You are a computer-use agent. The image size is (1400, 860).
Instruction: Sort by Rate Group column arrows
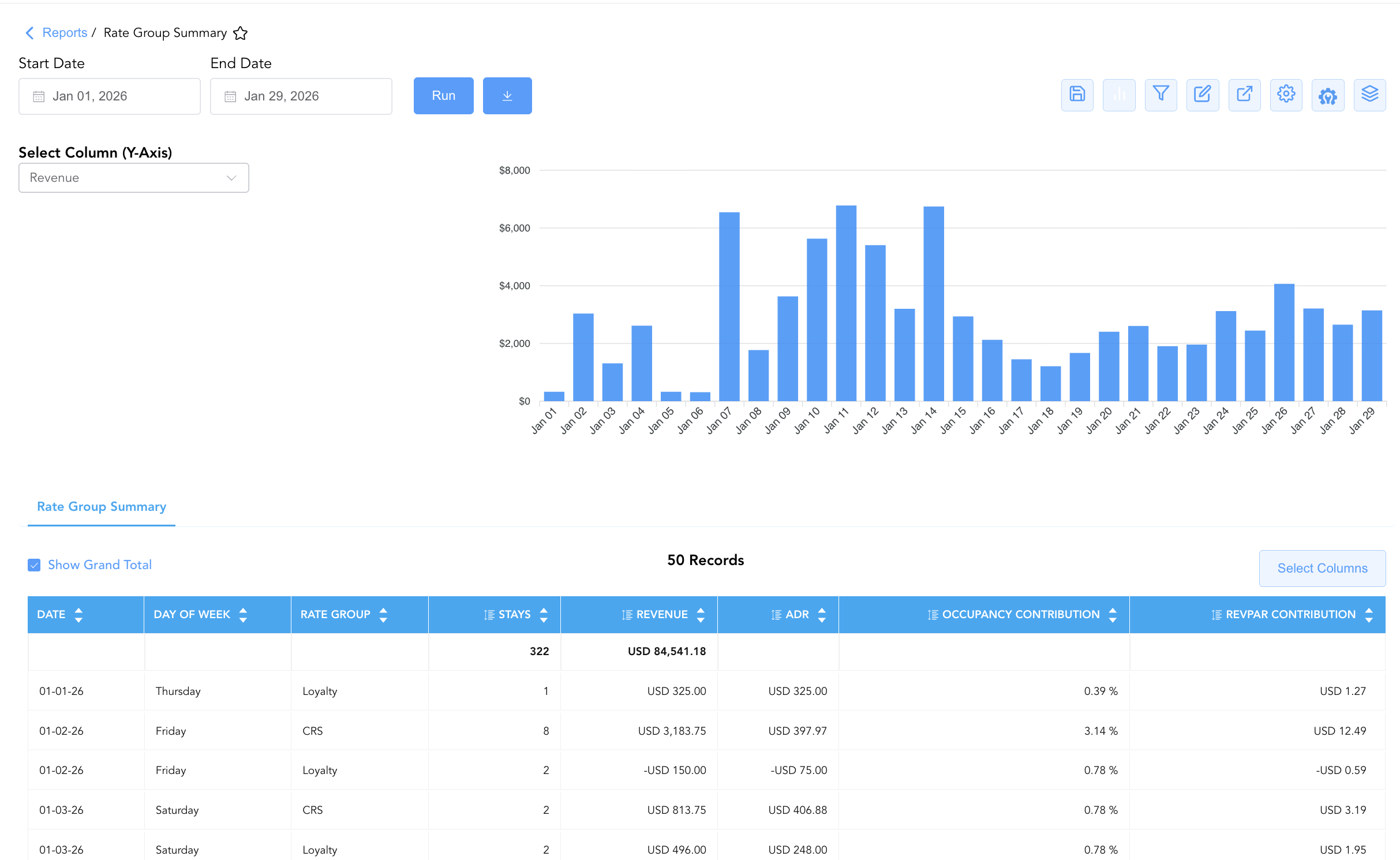tap(383, 615)
